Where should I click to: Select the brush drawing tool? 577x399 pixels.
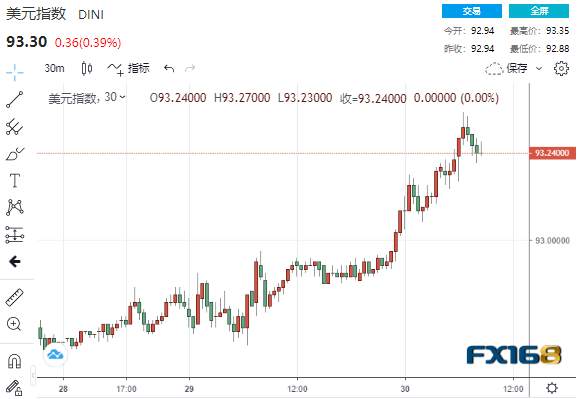[x=15, y=153]
